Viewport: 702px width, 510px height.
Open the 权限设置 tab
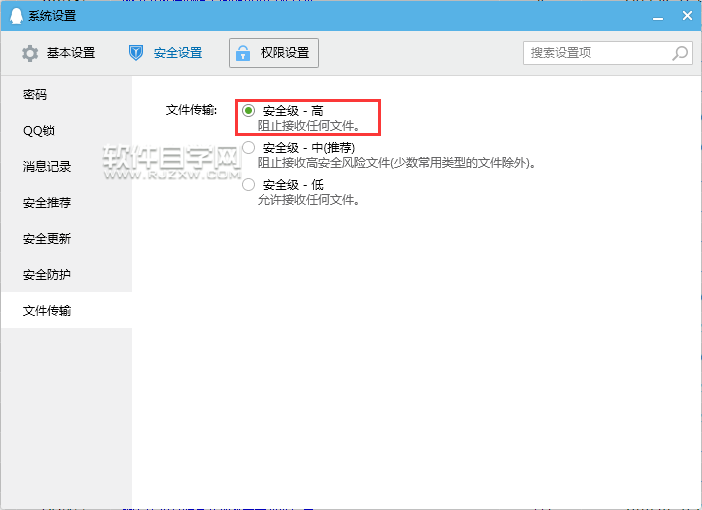pyautogui.click(x=274, y=53)
